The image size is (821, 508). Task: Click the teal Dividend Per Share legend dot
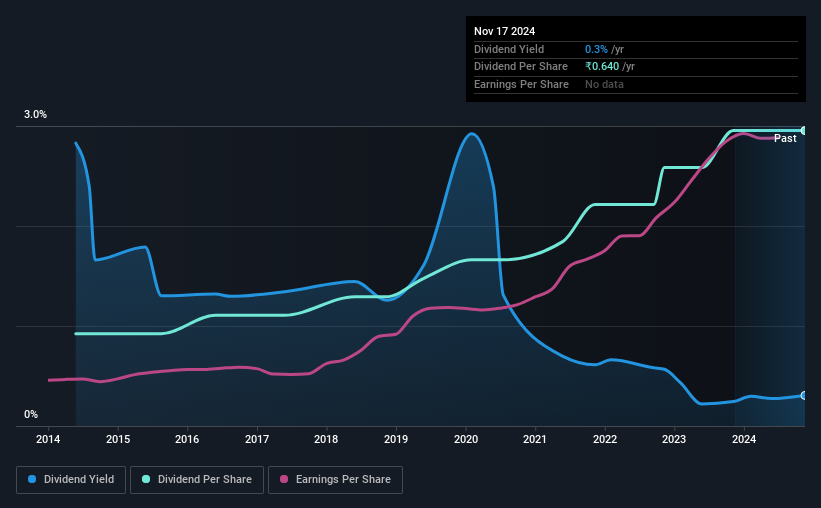point(146,479)
